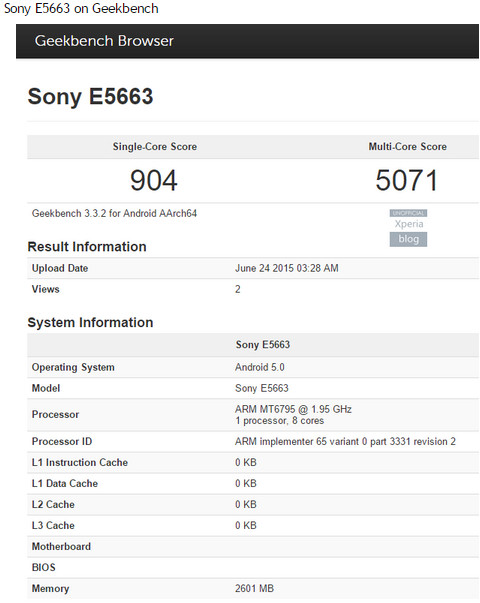Select the Sony E5663 model value
Image resolution: width=480 pixels, height=603 pixels.
[262, 388]
